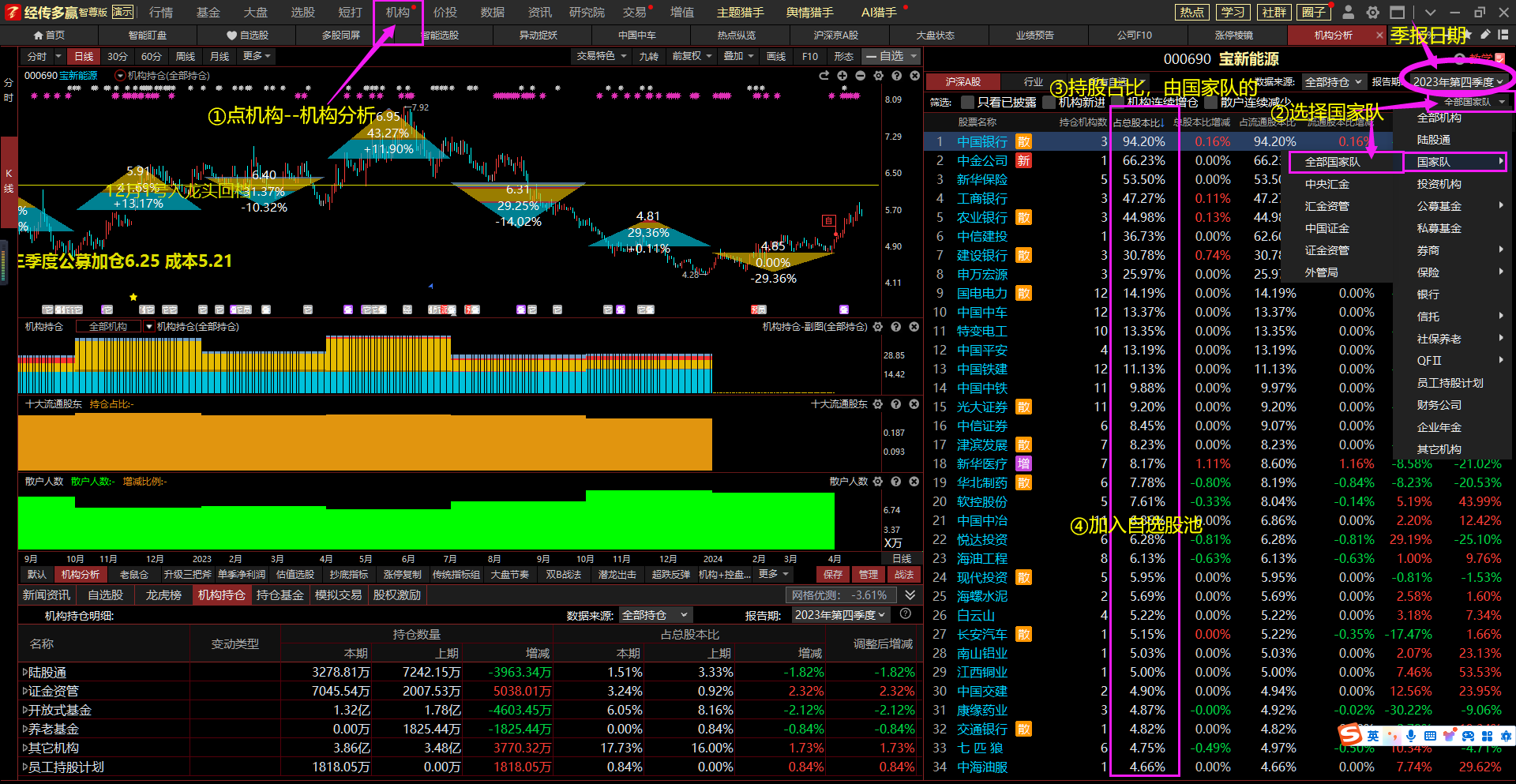Click the Sogou input method S icon

click(x=1350, y=735)
